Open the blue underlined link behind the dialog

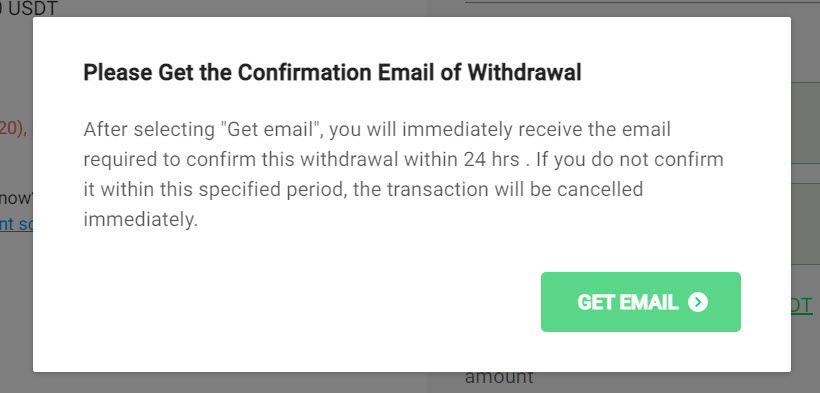tap(16, 224)
